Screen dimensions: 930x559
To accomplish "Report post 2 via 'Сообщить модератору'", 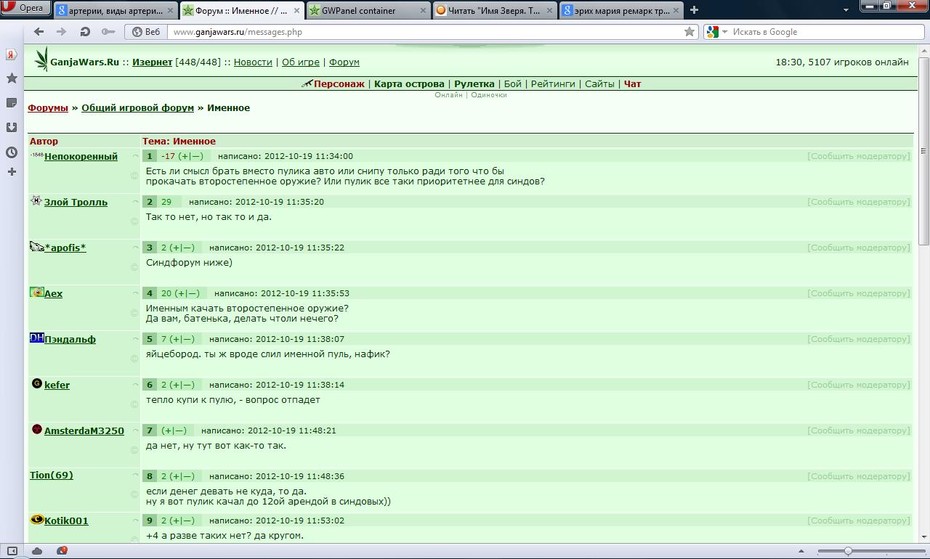I will [858, 202].
